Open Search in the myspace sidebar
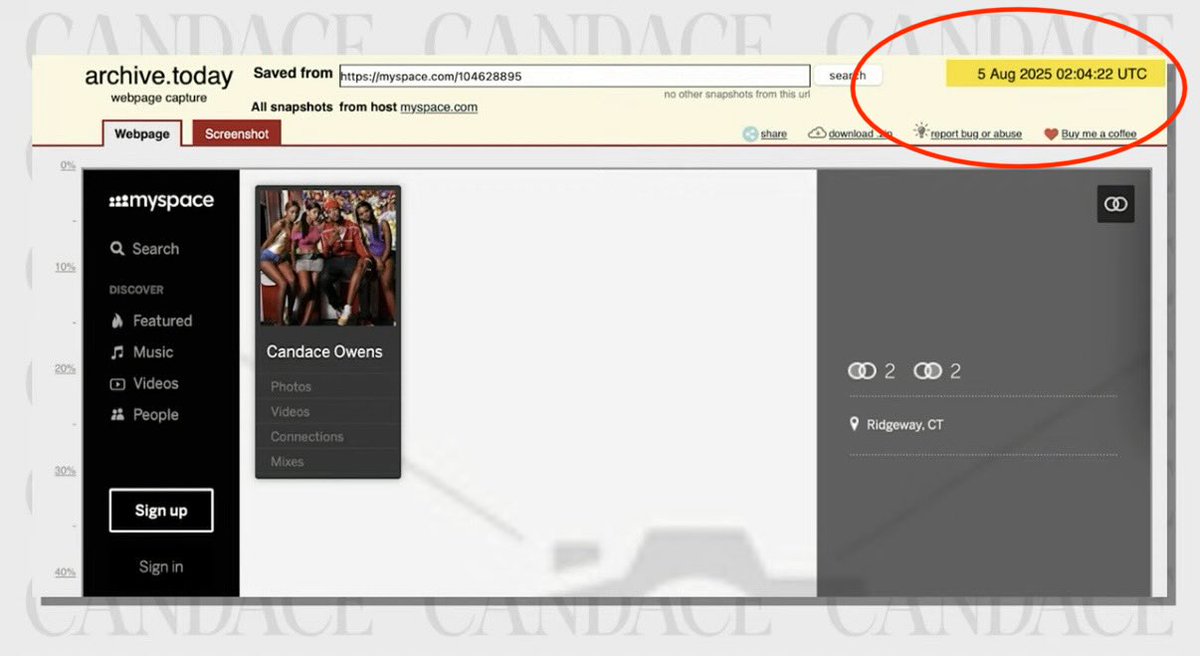1200x656 pixels. tap(156, 249)
